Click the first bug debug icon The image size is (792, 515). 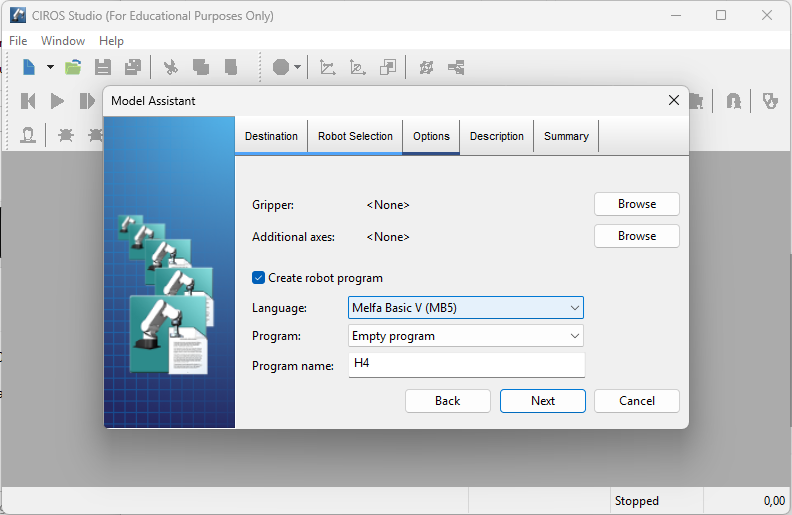coord(66,135)
